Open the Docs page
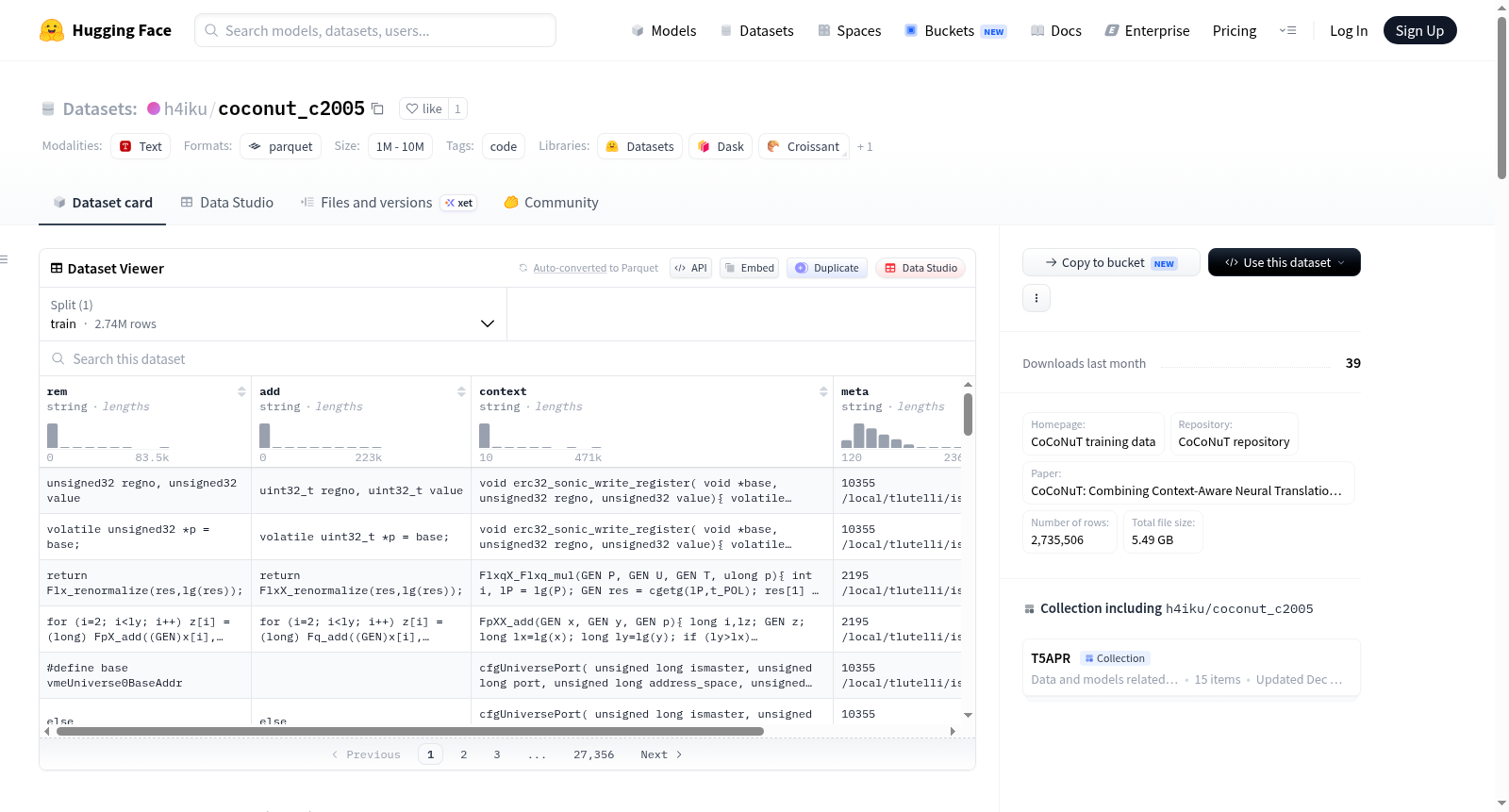Screen dimensions: 1509x812 click(x=1056, y=30)
